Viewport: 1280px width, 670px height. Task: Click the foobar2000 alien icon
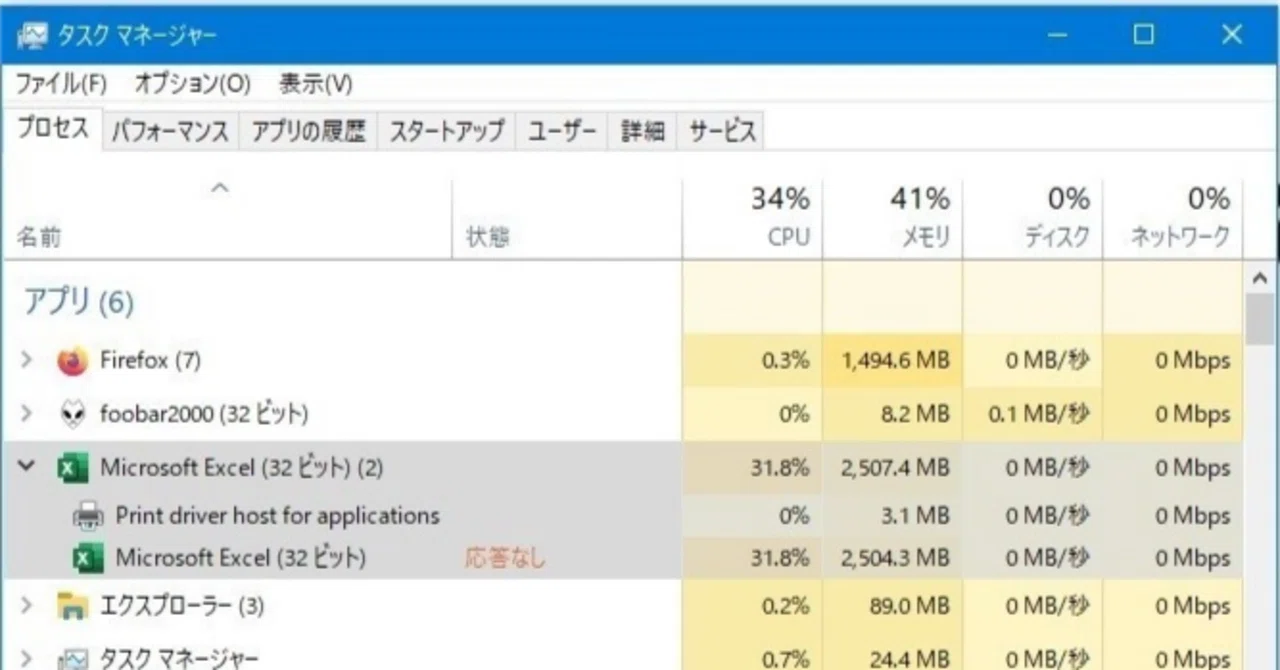pos(72,414)
